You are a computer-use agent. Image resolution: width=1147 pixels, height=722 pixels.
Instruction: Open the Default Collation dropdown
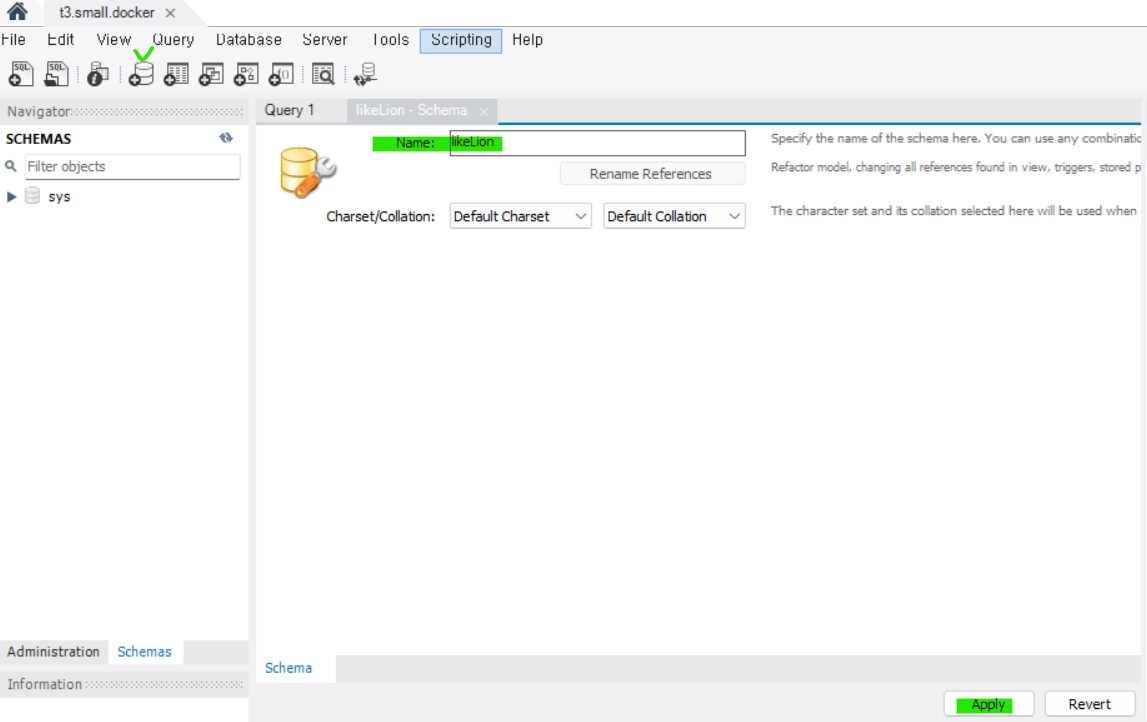[674, 216]
